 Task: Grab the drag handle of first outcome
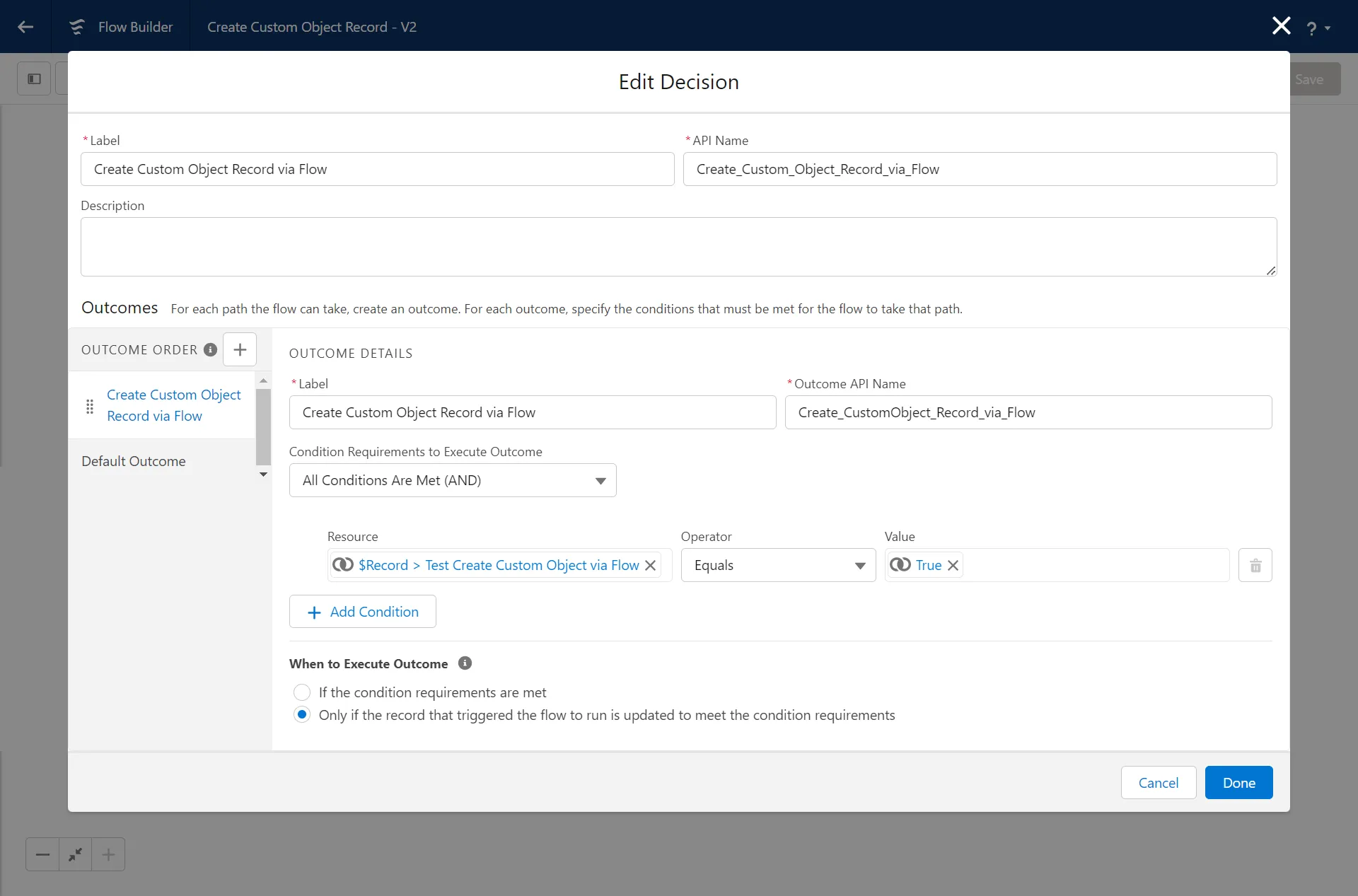[x=90, y=406]
